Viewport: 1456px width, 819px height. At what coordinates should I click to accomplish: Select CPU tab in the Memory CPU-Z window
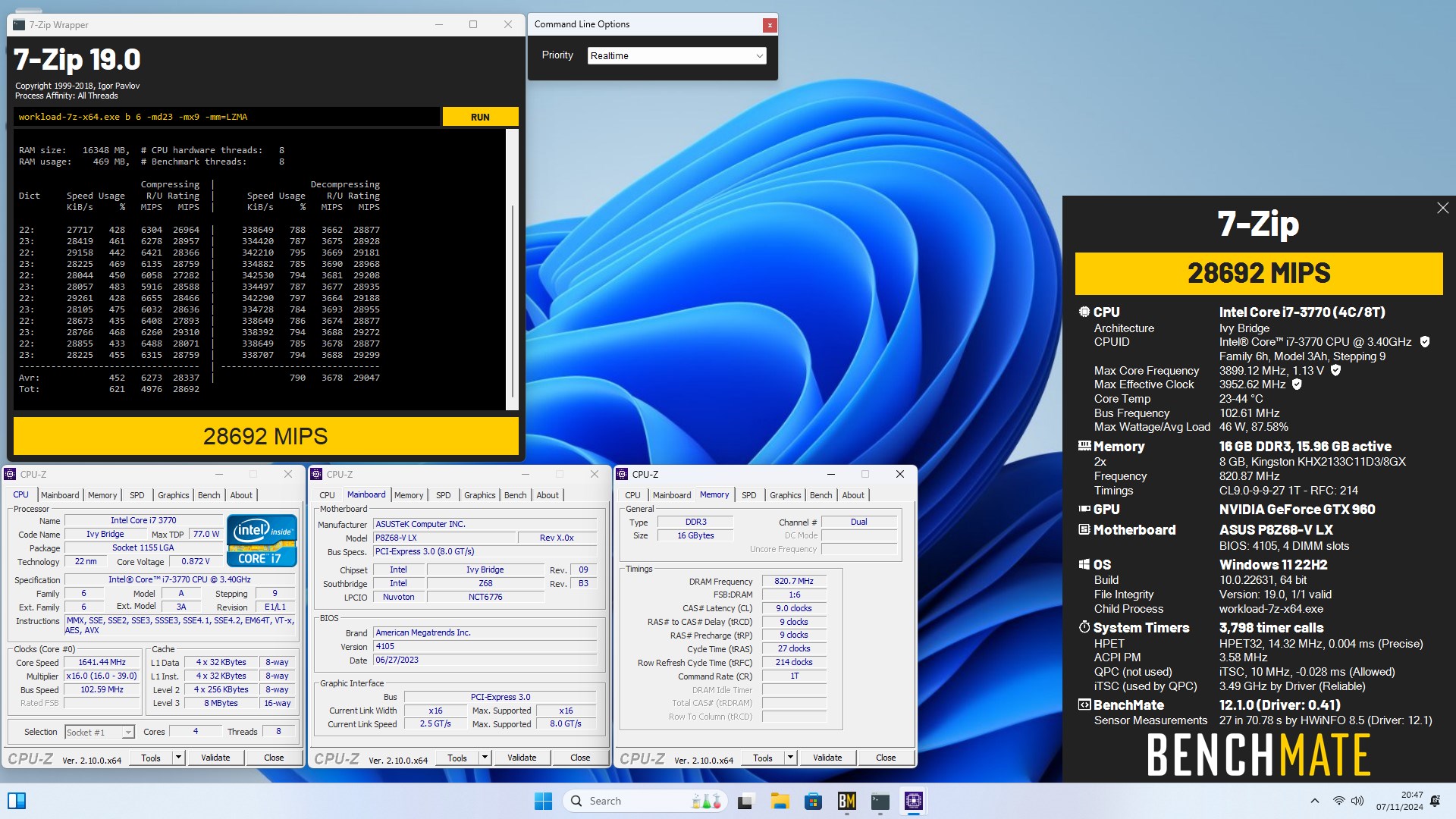tap(632, 495)
